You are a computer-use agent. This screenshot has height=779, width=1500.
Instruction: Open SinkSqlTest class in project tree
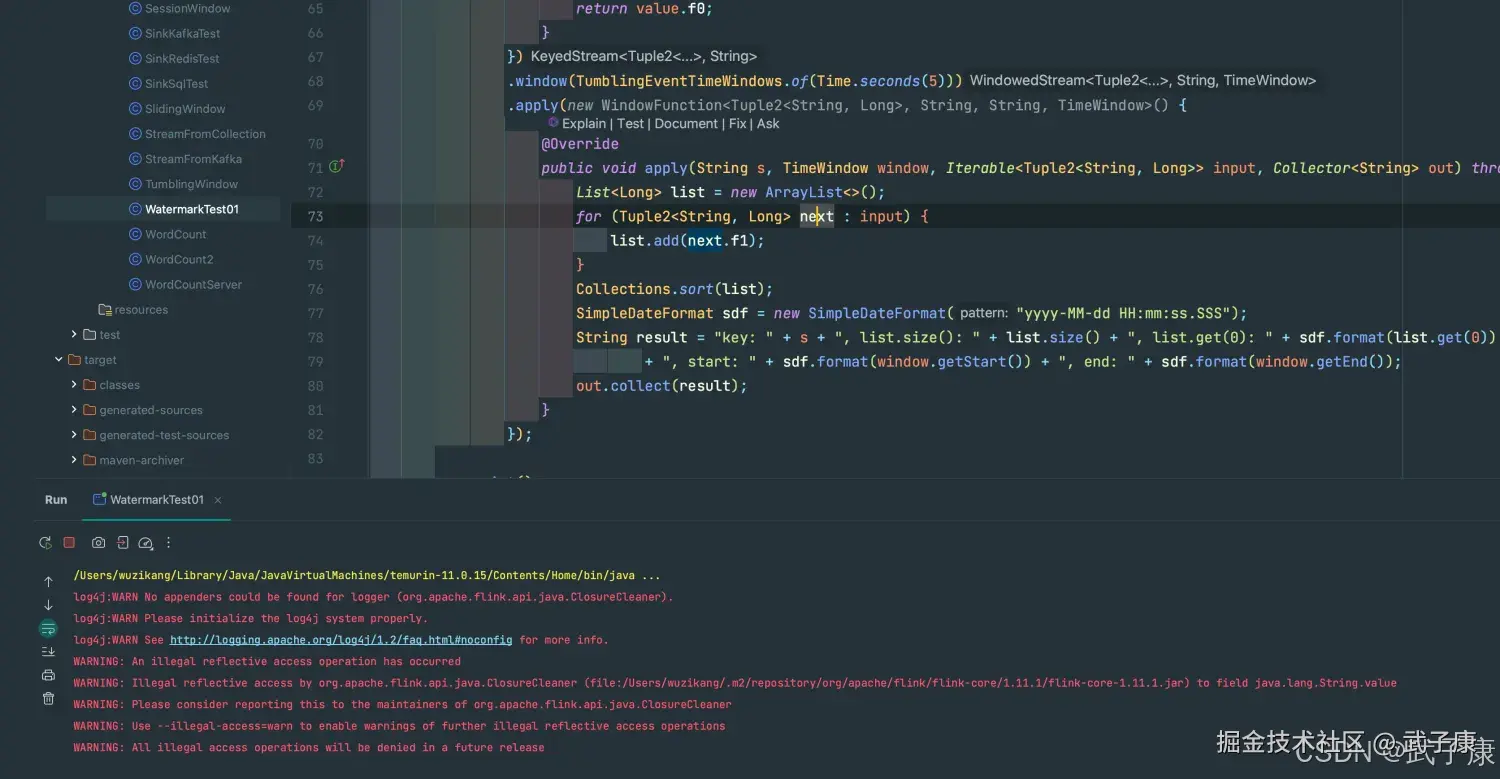click(177, 83)
